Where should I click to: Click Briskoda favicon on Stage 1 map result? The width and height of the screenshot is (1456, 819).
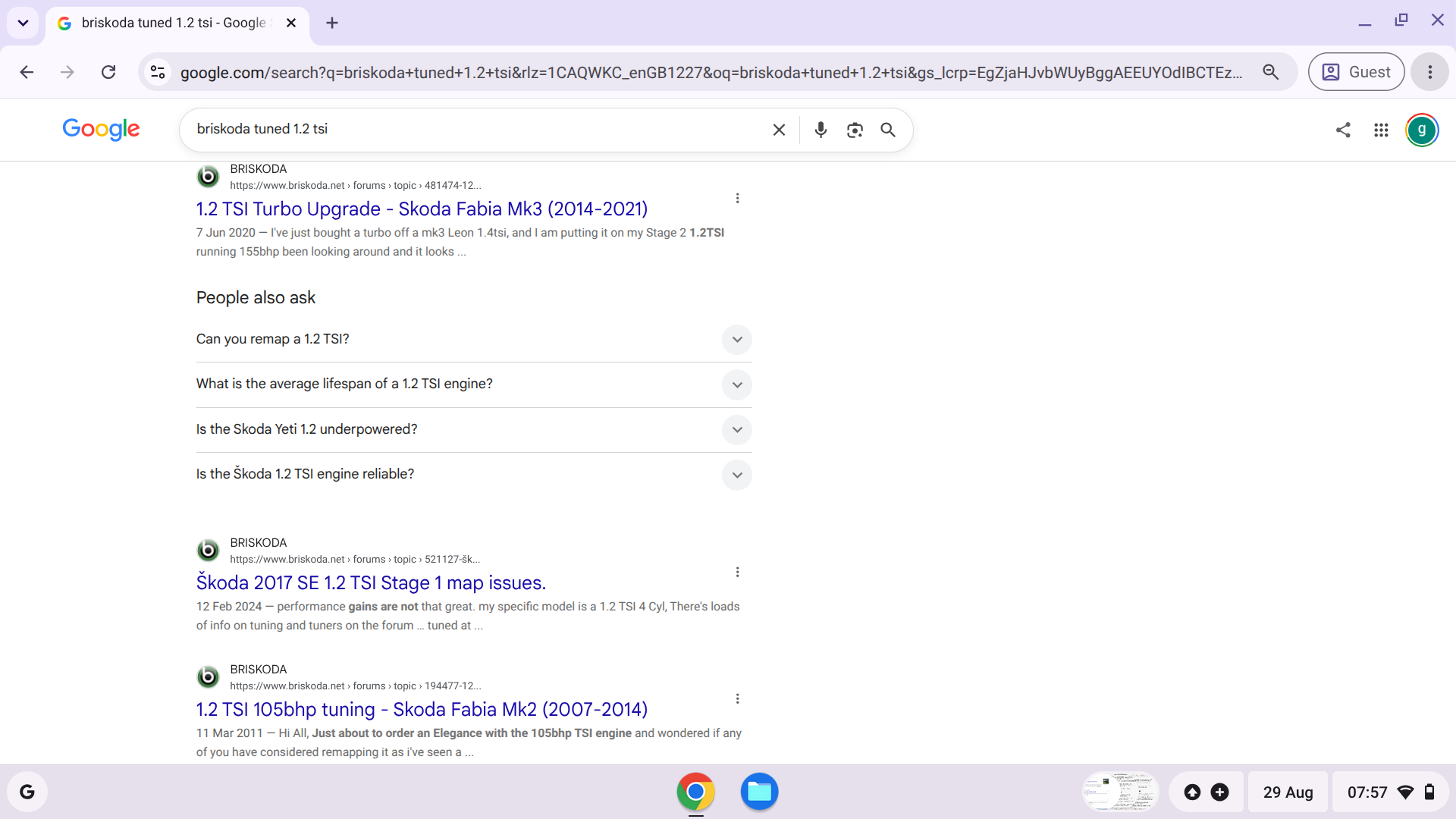[x=208, y=551]
